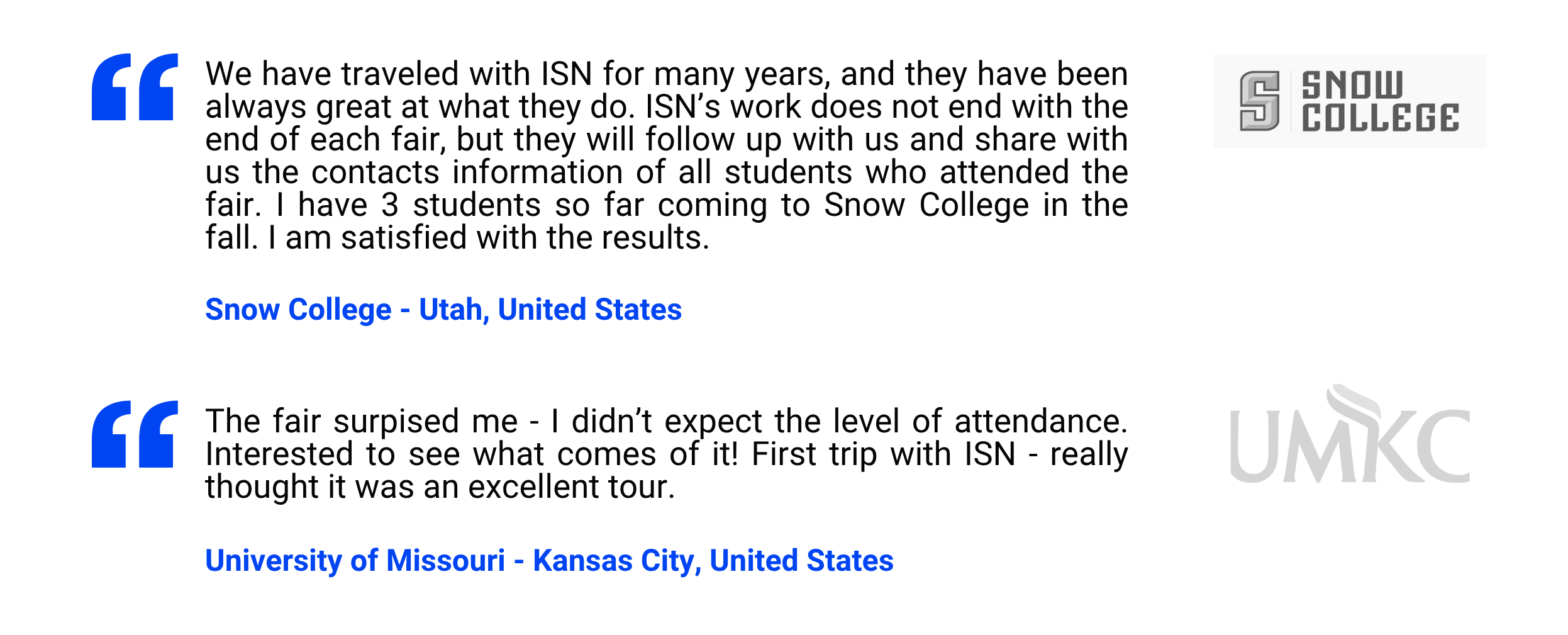Image resolution: width=1568 pixels, height=635 pixels.
Task: Click the letter C in UMKC logo
Action: [x=1443, y=446]
